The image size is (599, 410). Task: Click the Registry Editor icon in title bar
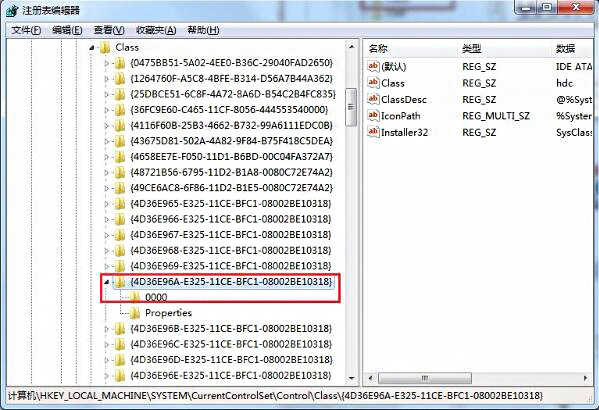[12, 10]
